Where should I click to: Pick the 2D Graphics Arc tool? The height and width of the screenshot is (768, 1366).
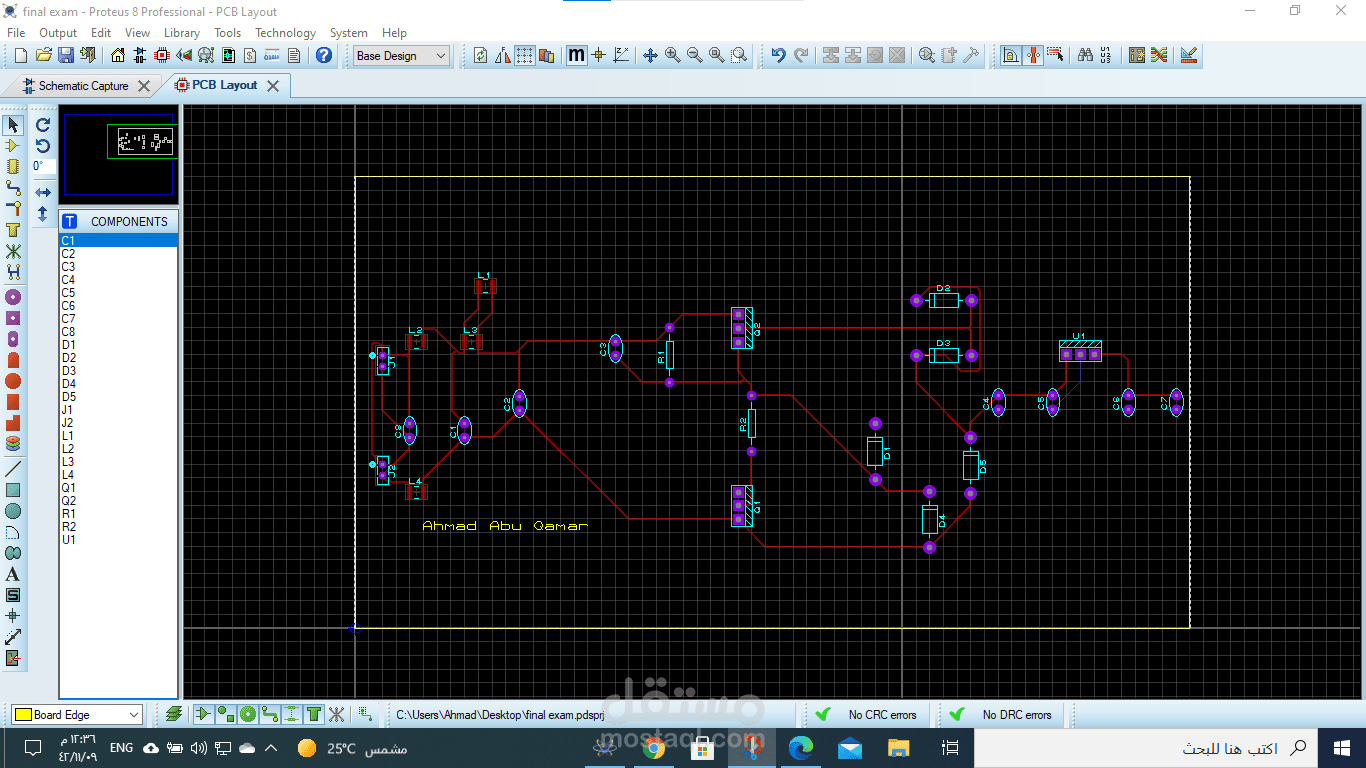13,532
